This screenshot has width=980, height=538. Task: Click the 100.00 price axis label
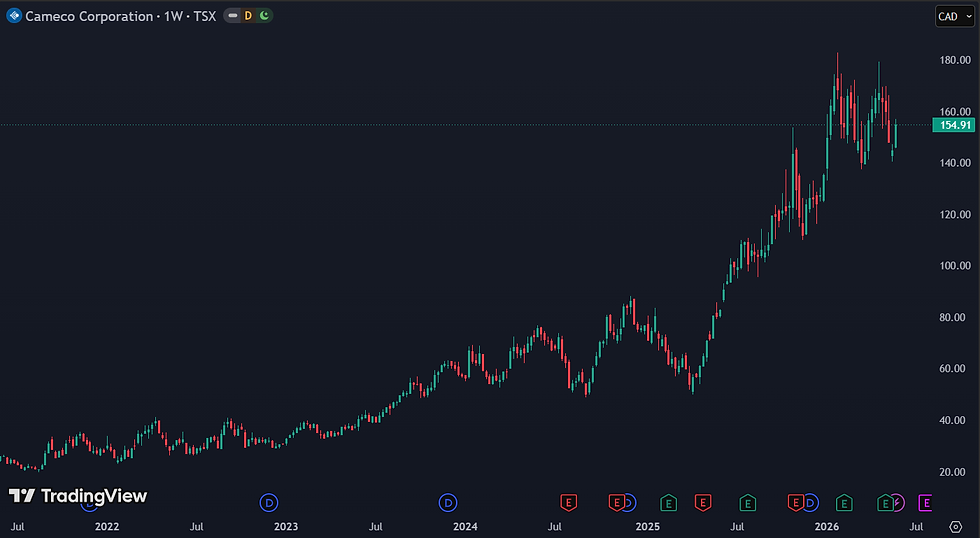(x=955, y=266)
